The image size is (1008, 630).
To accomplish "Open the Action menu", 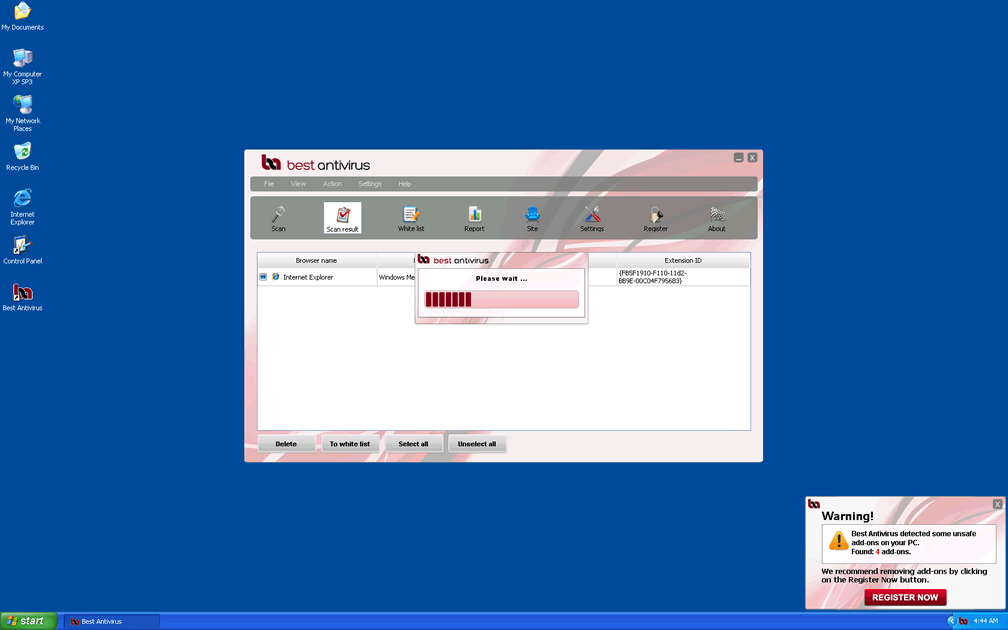I will [332, 184].
